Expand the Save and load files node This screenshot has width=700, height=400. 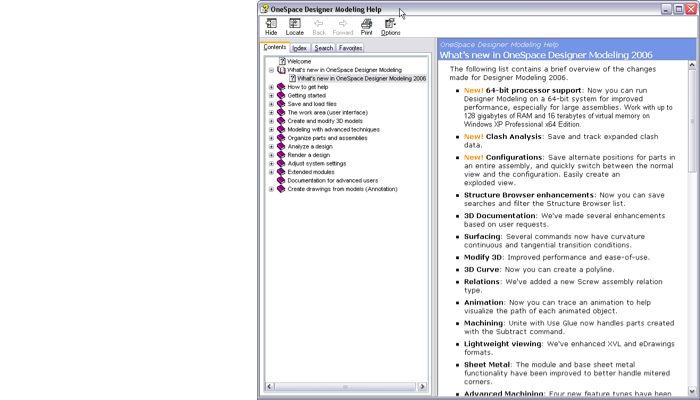coord(271,104)
